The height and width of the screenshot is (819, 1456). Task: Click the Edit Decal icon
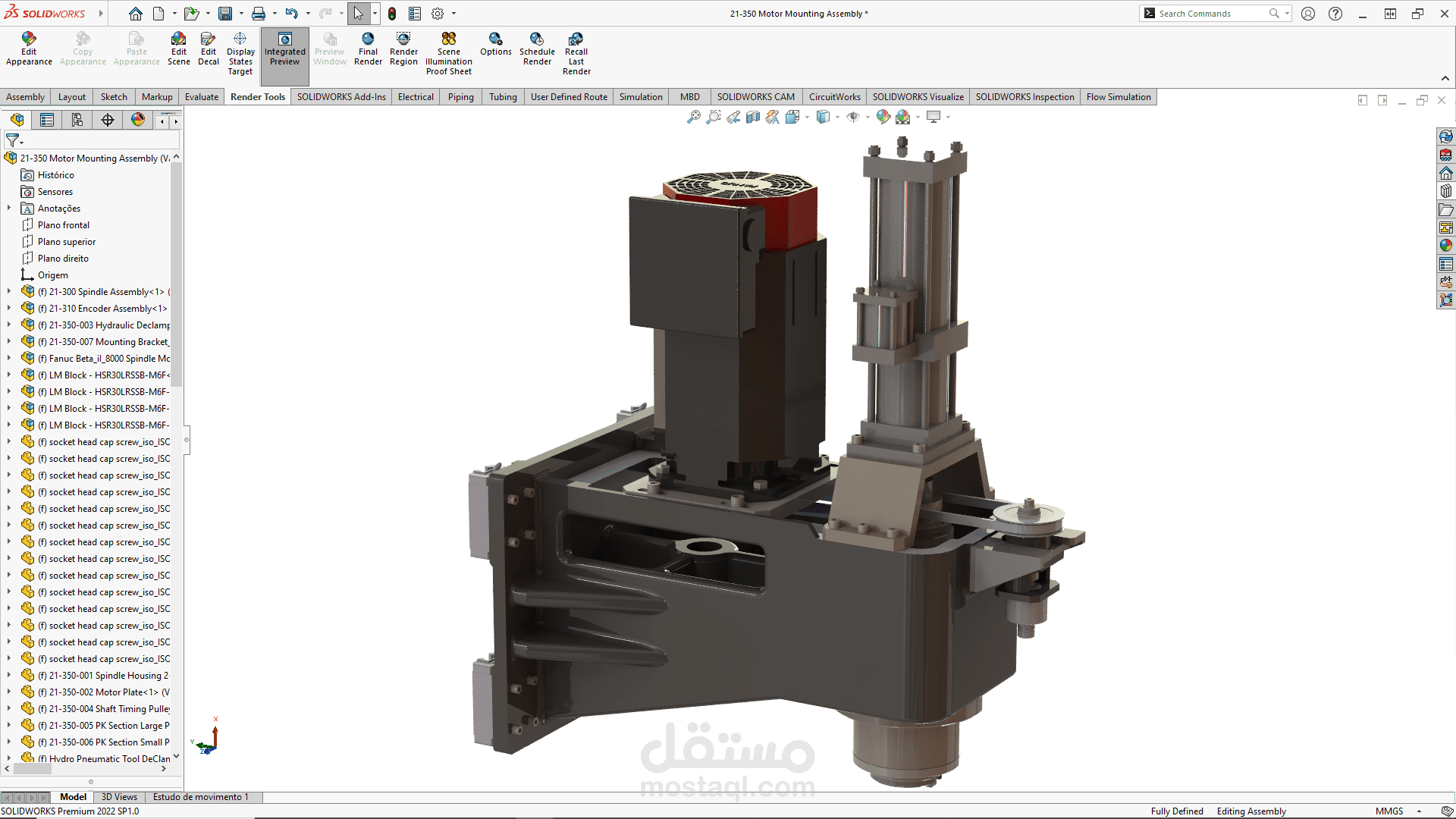pos(209,39)
